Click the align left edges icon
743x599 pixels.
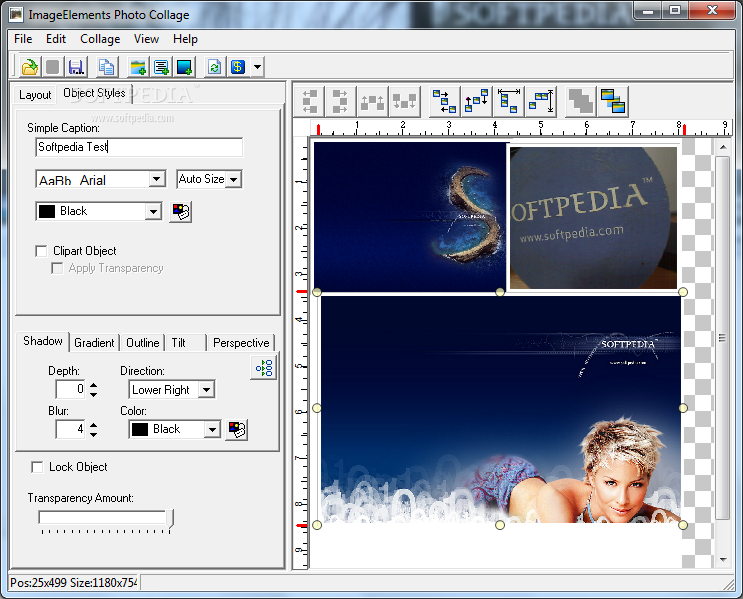(x=309, y=101)
